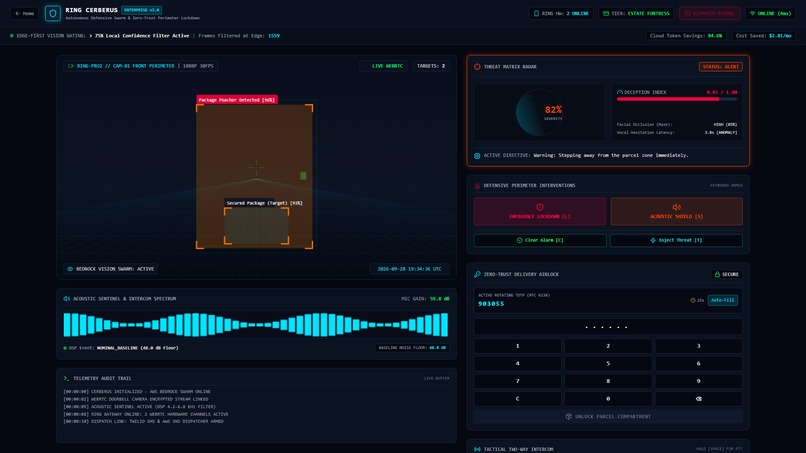Viewport: 806px width, 453px height.
Task: Click the Baseline Noise Floor value
Action: click(x=438, y=348)
